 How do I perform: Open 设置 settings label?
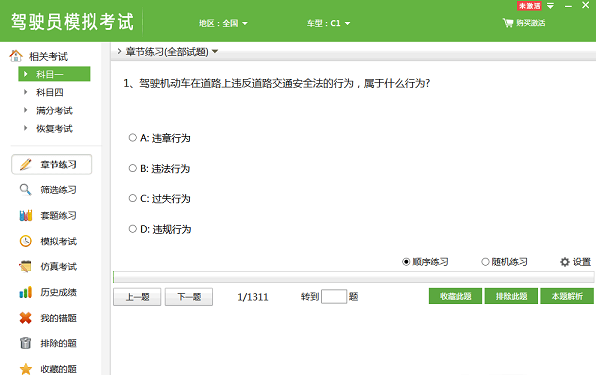(x=582, y=262)
